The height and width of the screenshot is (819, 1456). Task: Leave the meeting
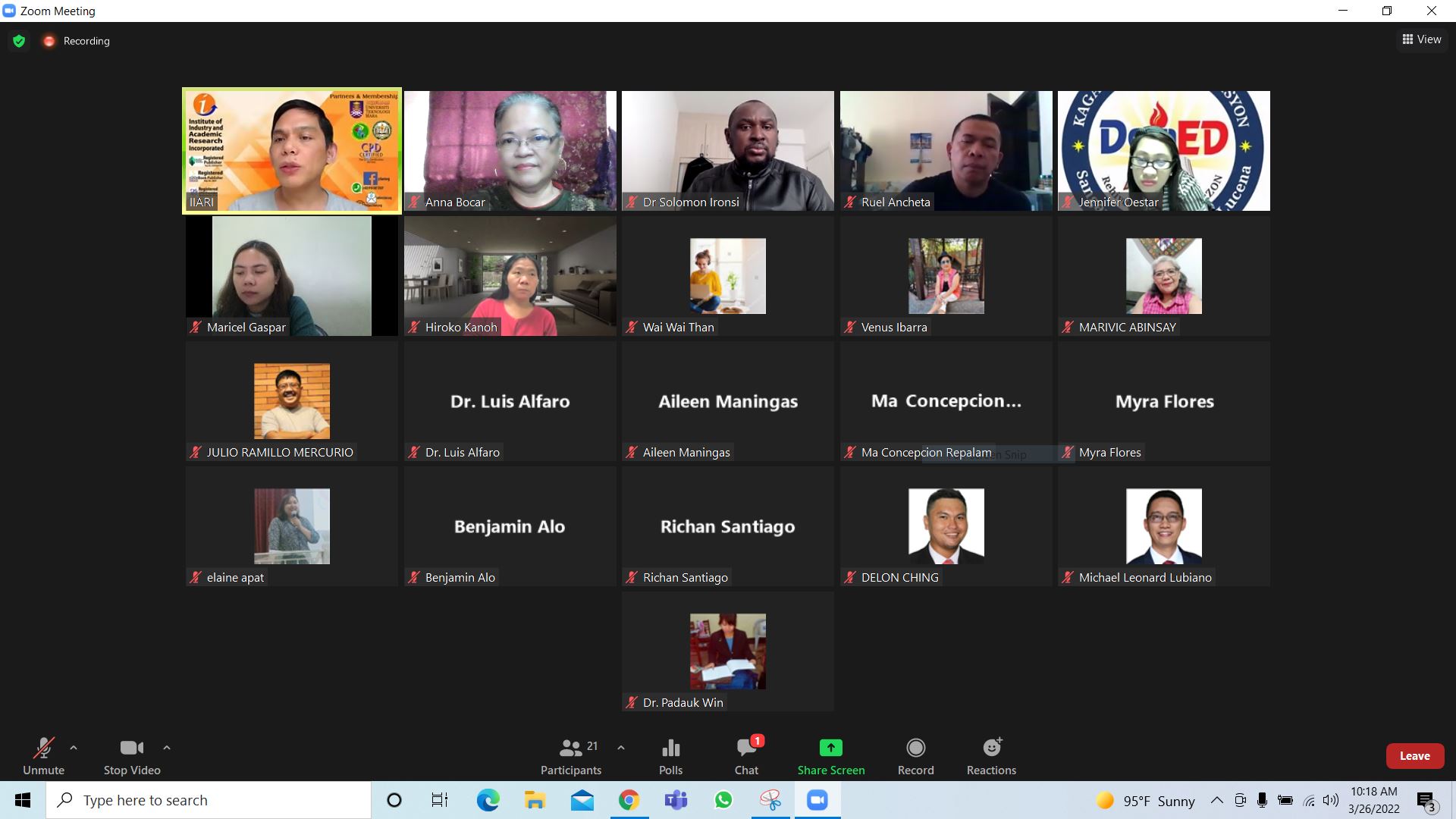click(x=1414, y=756)
